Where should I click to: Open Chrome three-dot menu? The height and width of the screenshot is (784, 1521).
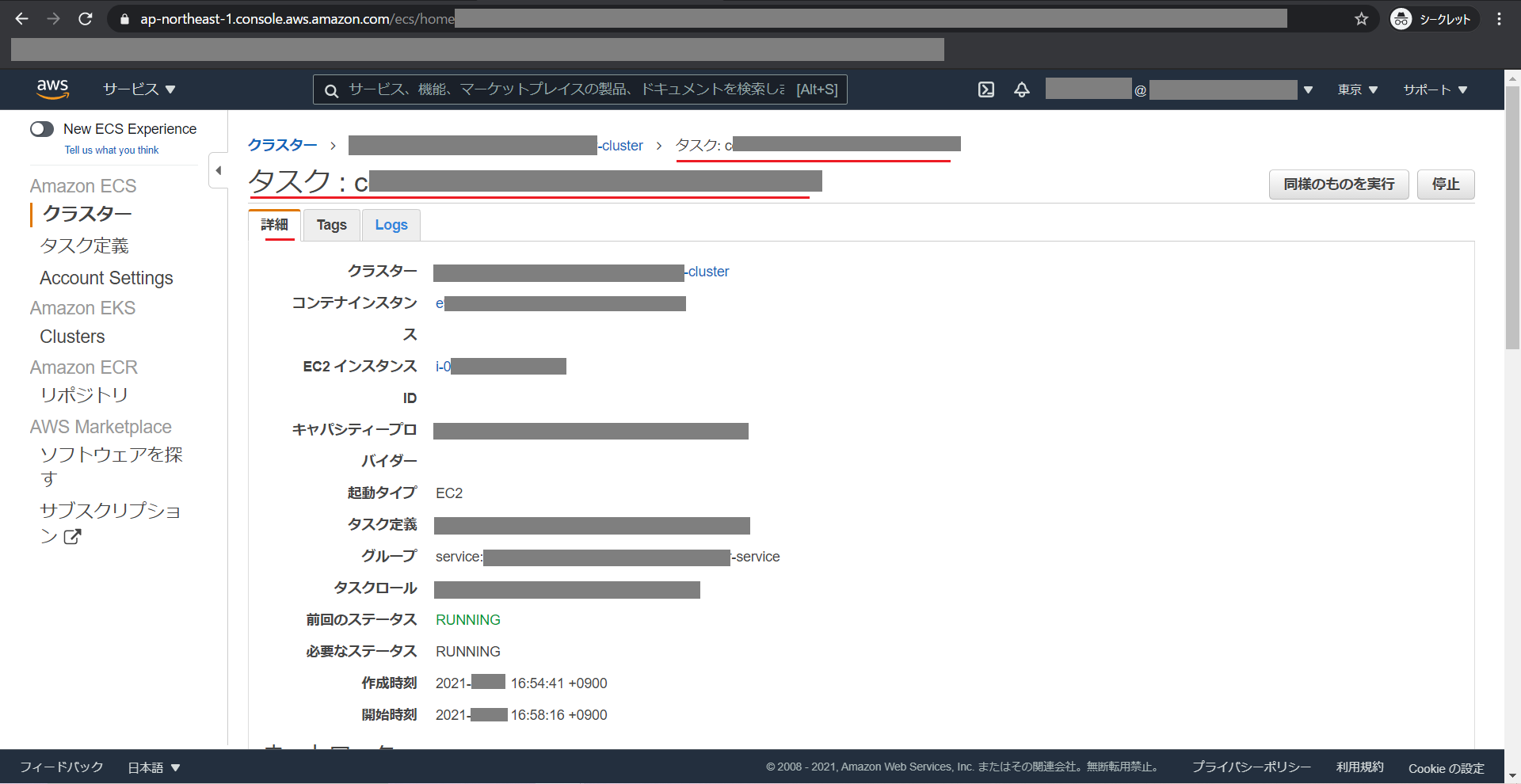[1499, 19]
